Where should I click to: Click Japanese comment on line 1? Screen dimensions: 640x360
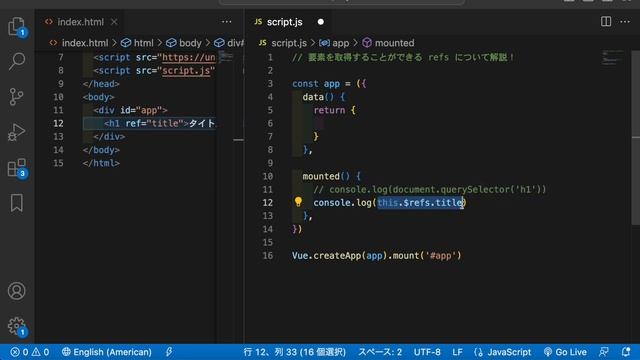(403, 57)
